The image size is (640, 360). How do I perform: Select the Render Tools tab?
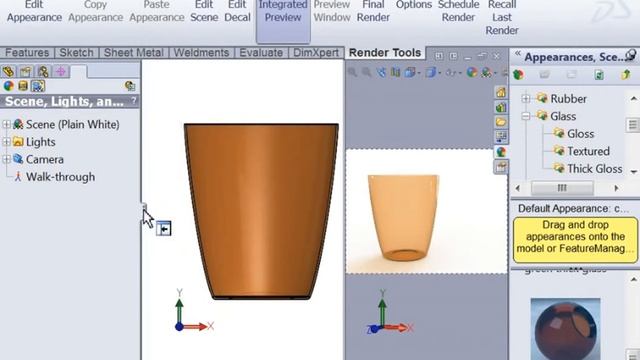tap(385, 53)
